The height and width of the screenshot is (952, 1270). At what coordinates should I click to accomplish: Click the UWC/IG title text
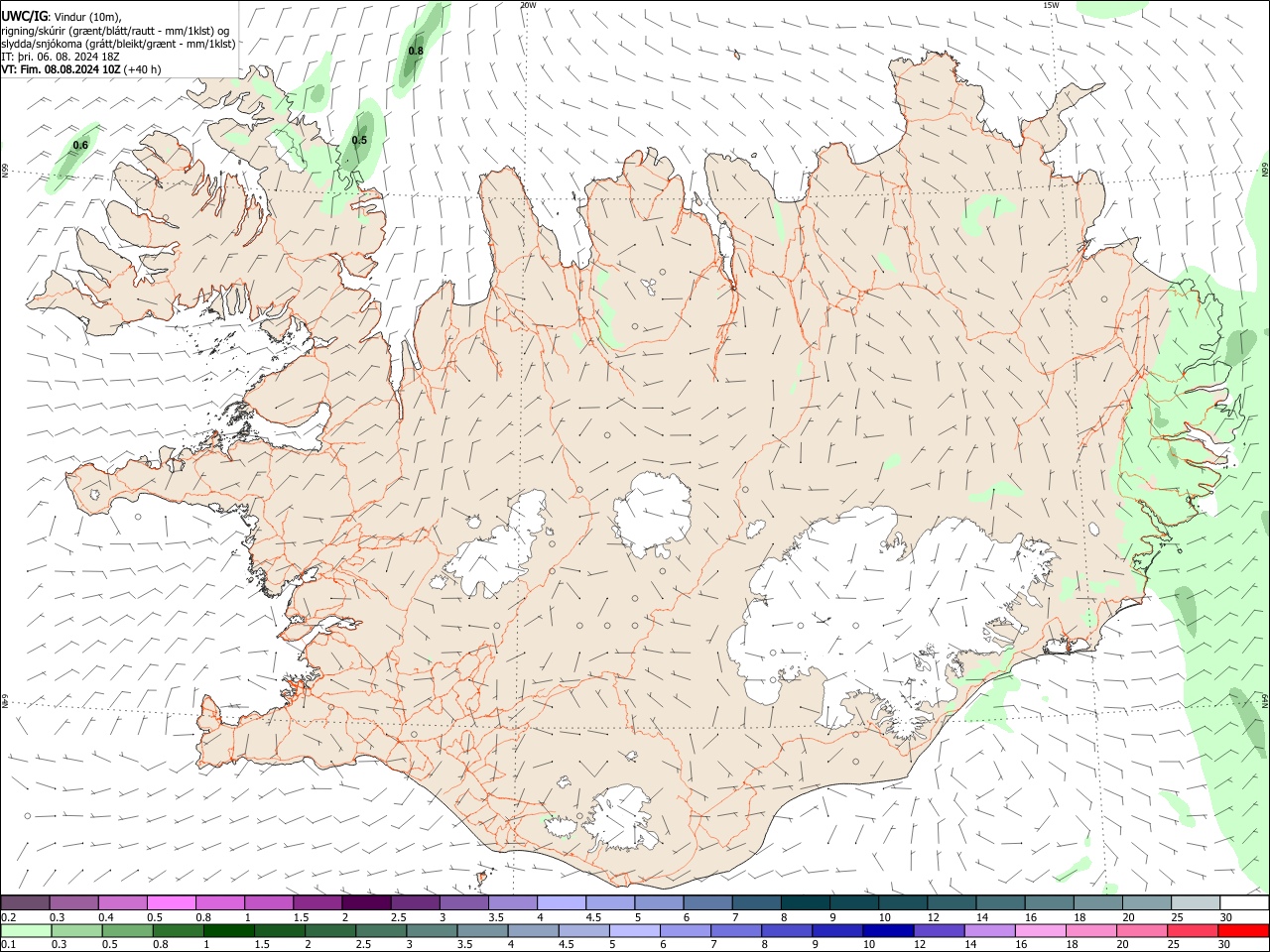point(25,17)
